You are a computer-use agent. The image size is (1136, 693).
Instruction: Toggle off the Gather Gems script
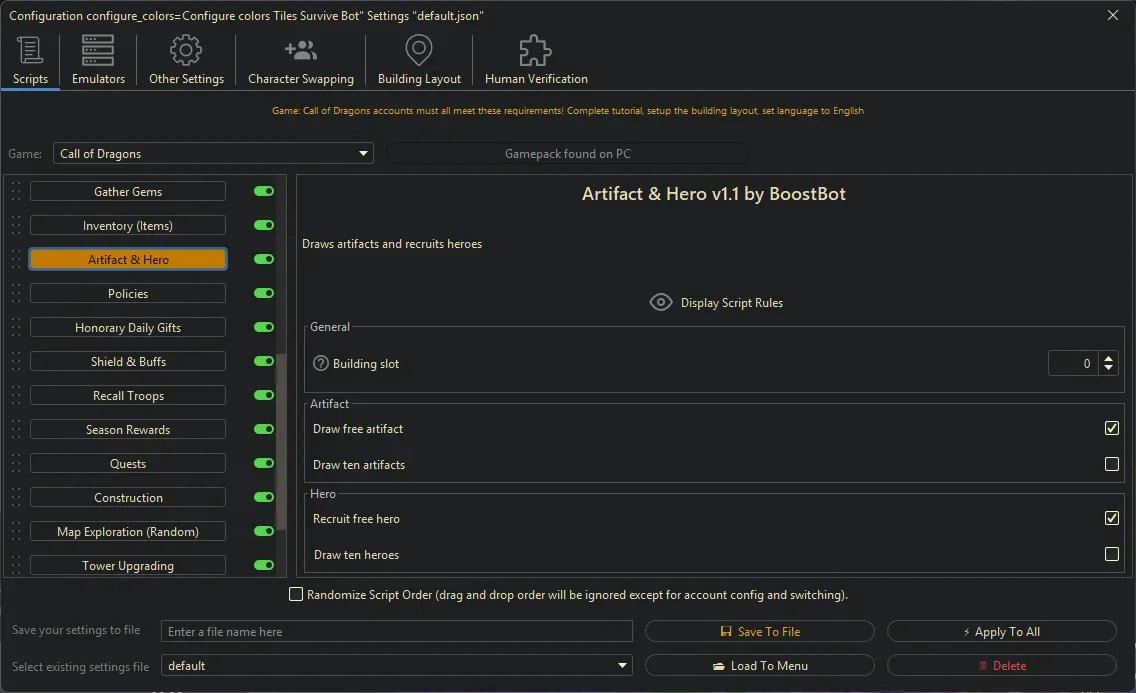263,191
